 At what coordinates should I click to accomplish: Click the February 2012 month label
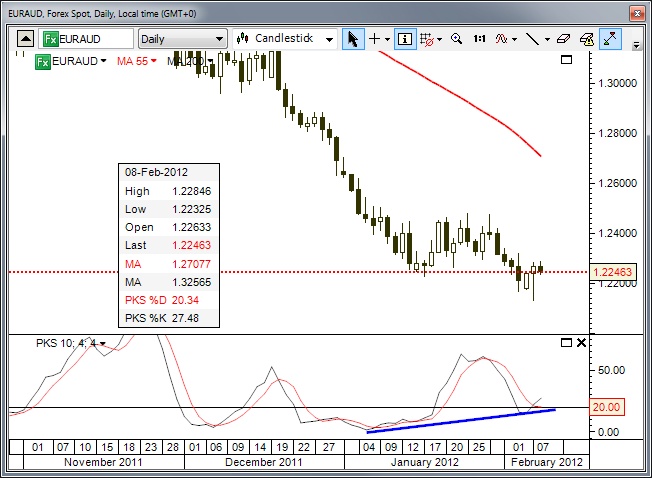tap(547, 462)
